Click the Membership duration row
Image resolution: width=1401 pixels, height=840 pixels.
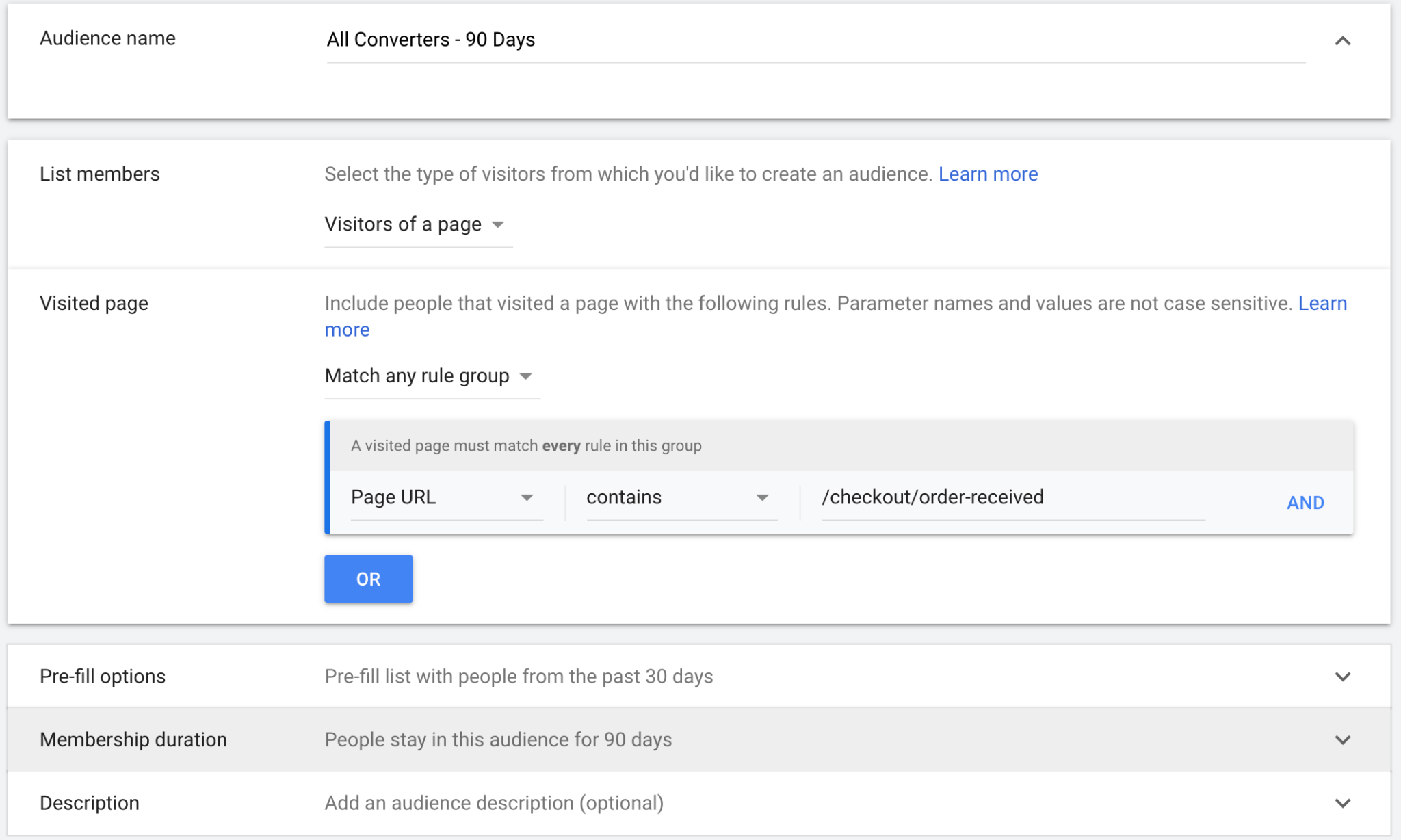133,739
